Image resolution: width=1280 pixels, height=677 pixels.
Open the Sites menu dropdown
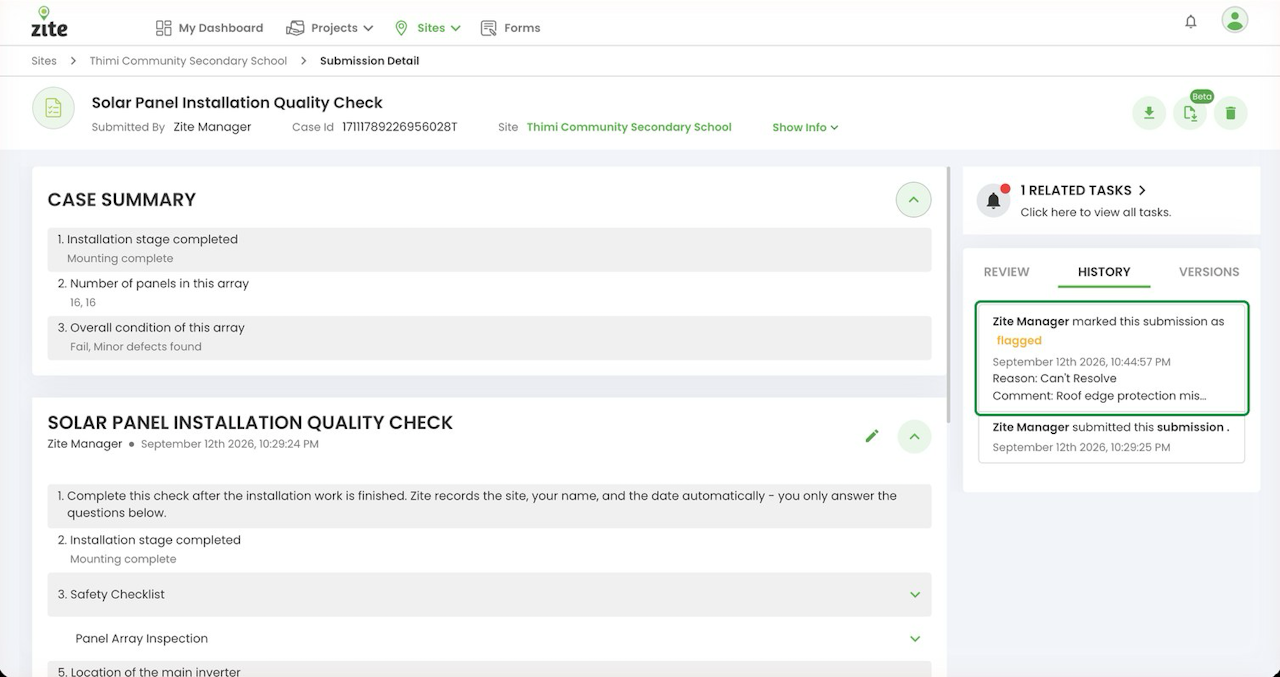[x=428, y=28]
